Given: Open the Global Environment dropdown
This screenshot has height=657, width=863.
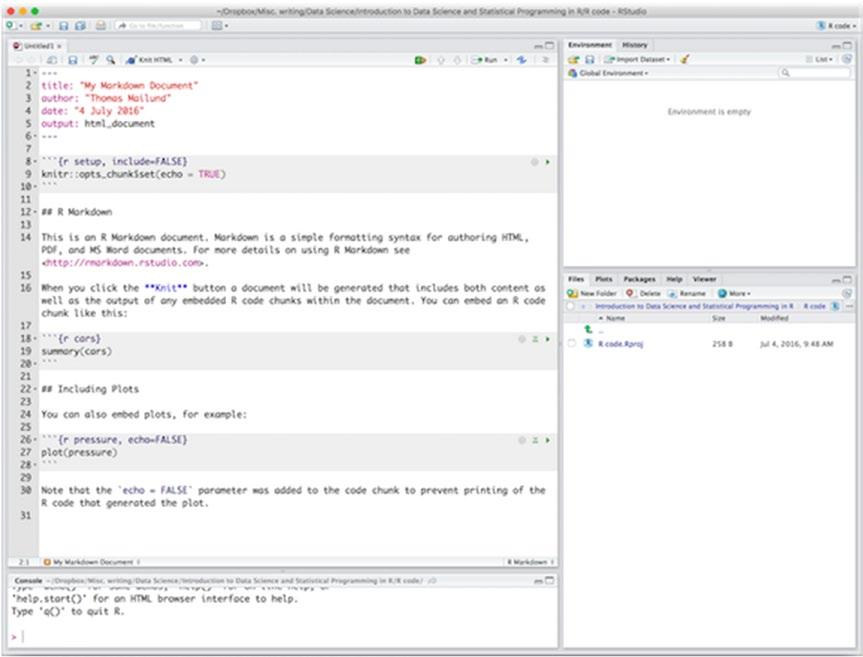Looking at the screenshot, I should [608, 73].
